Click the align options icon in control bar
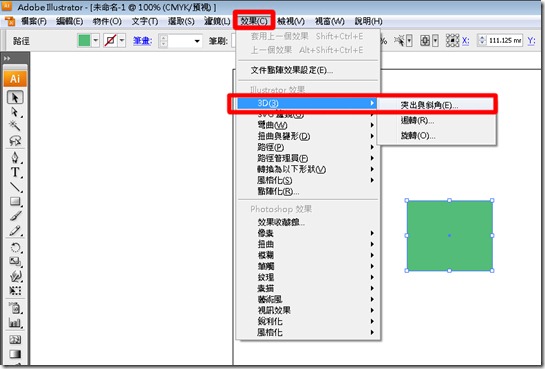 (x=425, y=41)
